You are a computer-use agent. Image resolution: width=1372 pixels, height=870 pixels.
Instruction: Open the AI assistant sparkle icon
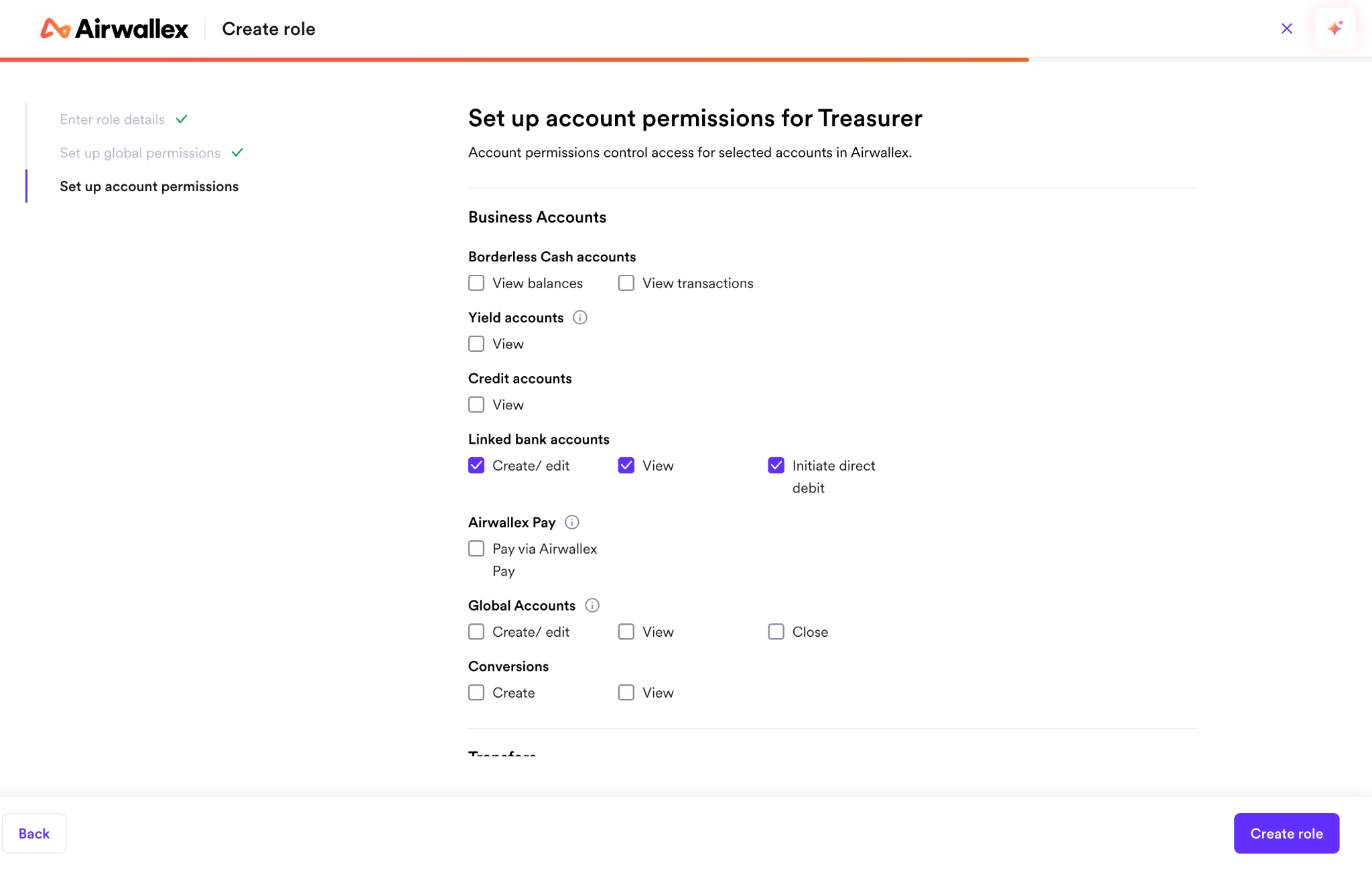(1335, 28)
